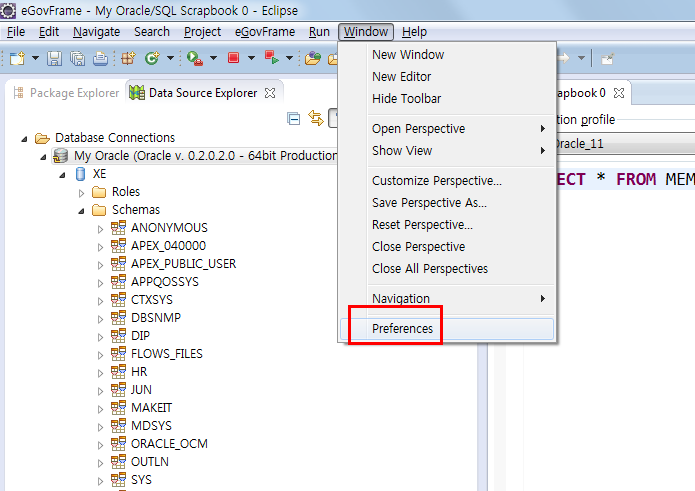695x491 pixels.
Task: Expand the HR schema
Action: tap(100, 373)
